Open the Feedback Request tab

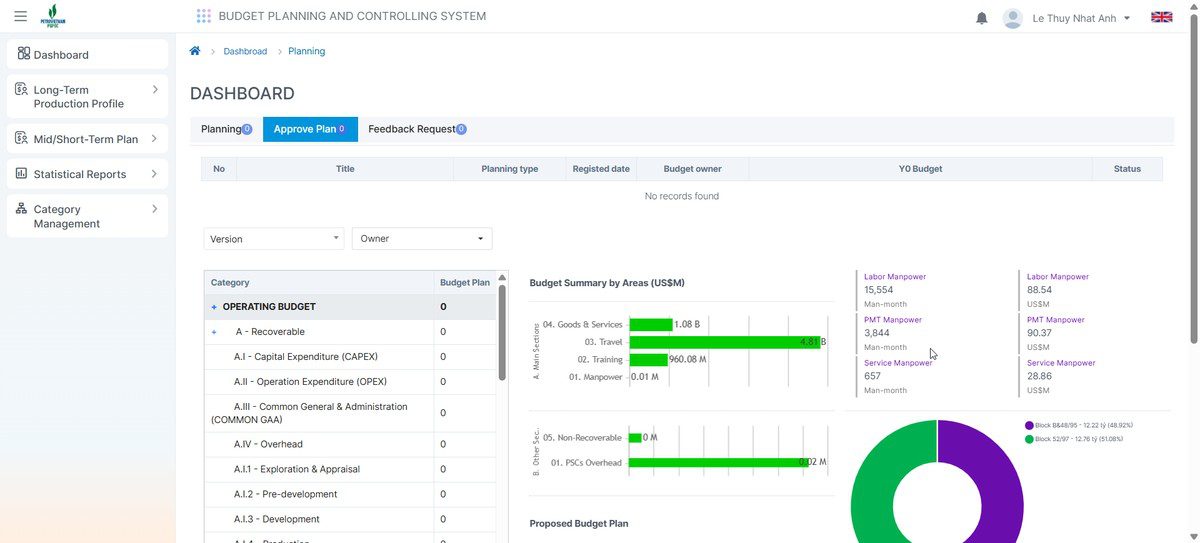[x=417, y=129]
